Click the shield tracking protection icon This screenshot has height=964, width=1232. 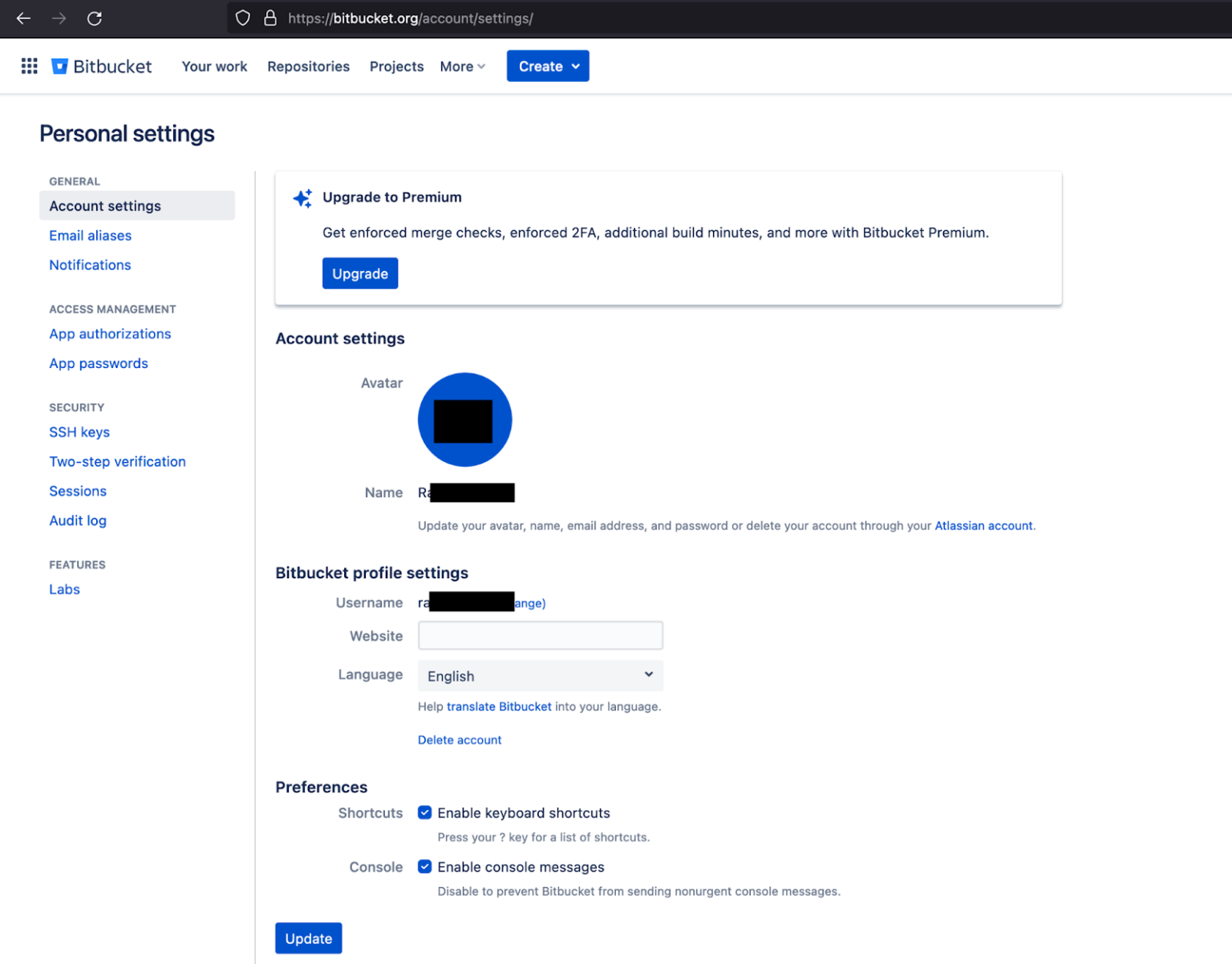point(242,18)
